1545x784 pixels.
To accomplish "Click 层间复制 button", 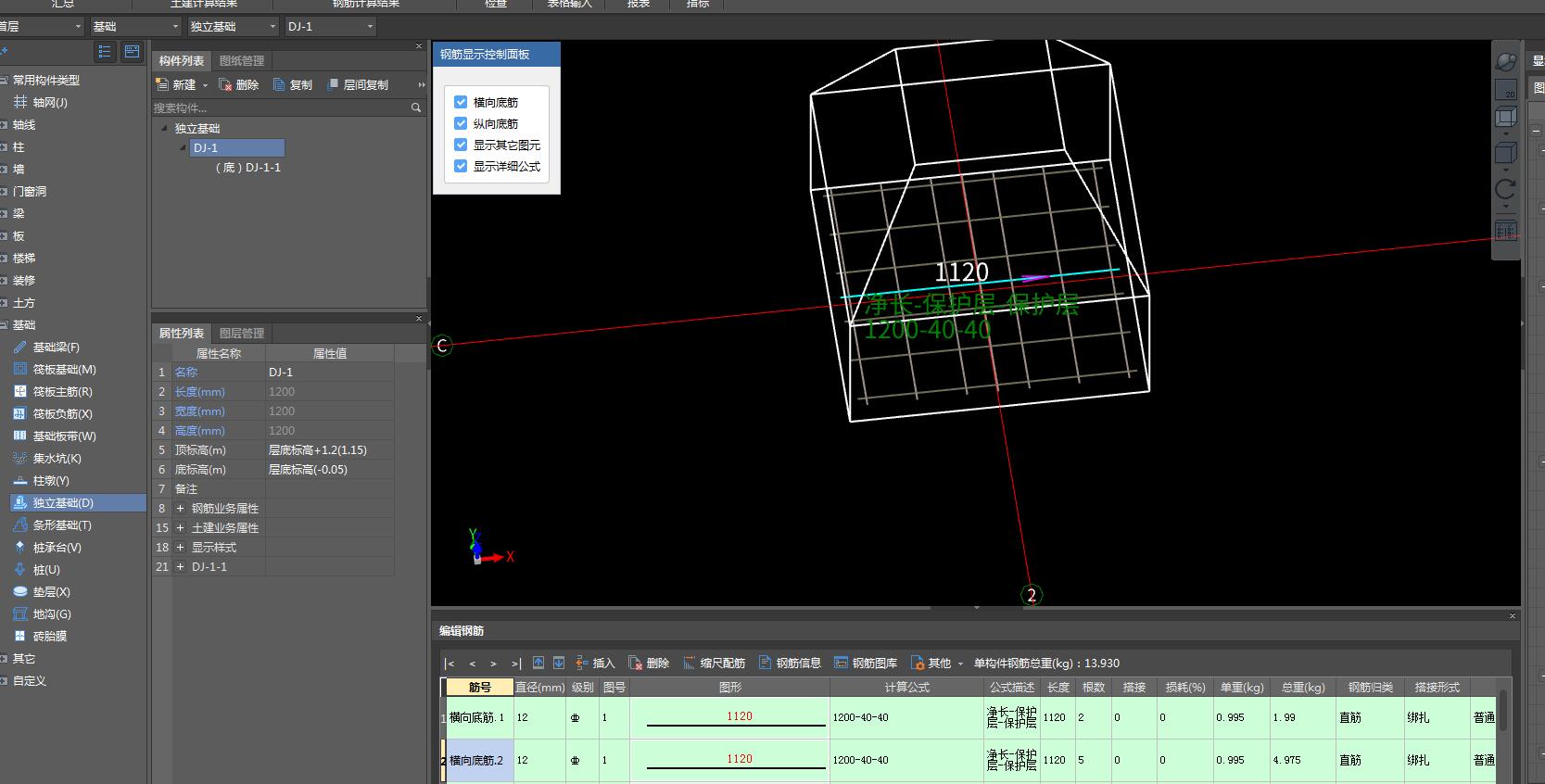I will 358,85.
